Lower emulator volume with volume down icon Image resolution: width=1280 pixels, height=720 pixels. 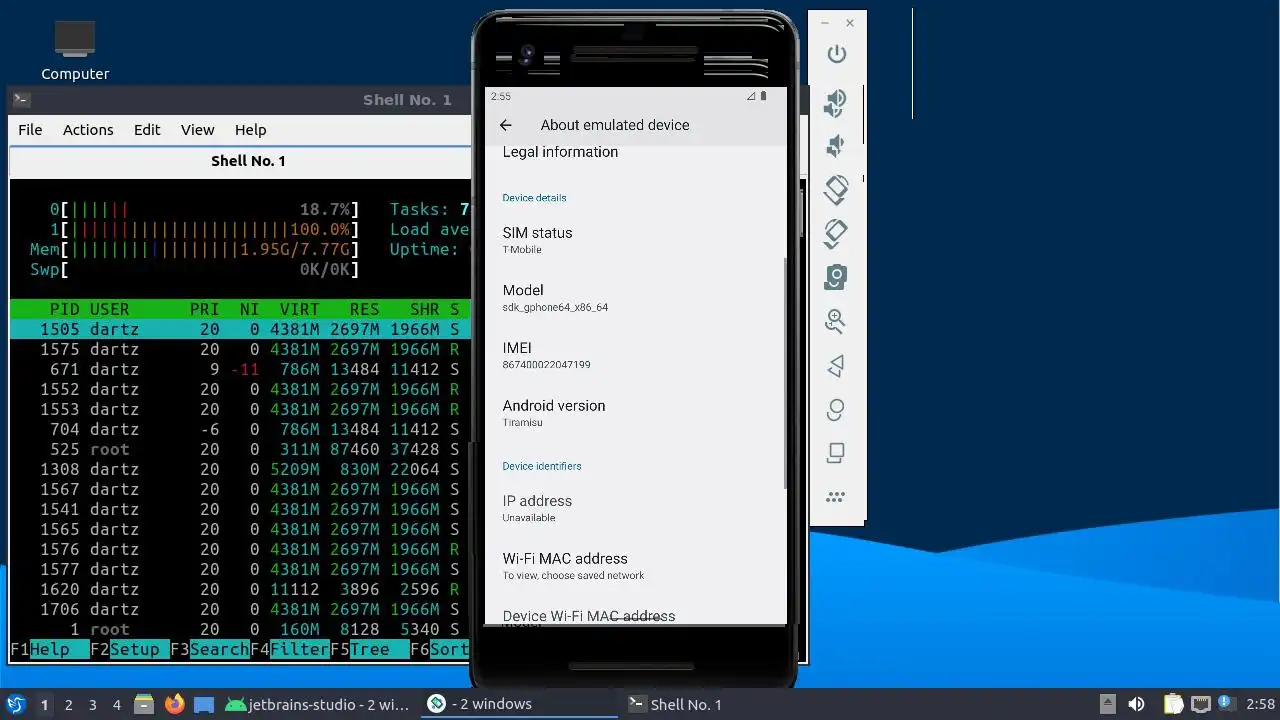tap(836, 147)
